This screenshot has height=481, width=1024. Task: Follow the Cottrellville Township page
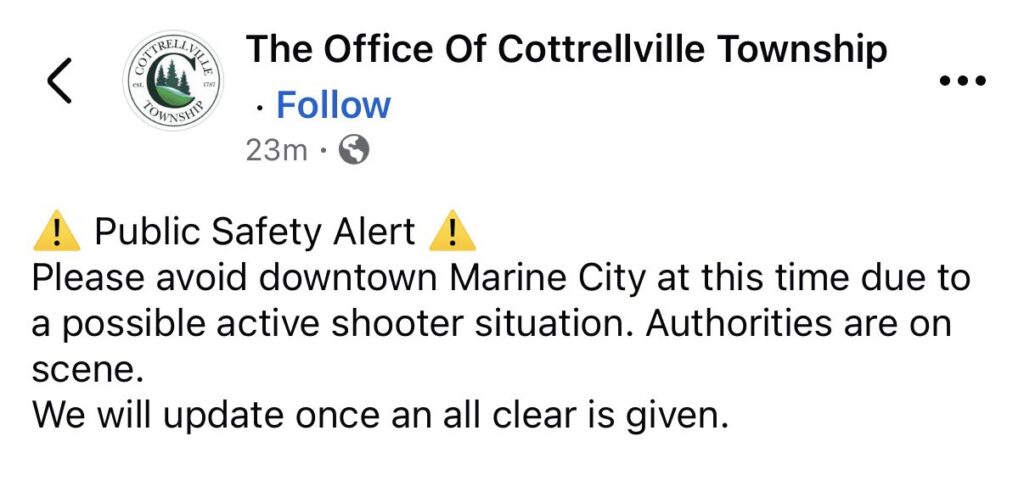333,104
